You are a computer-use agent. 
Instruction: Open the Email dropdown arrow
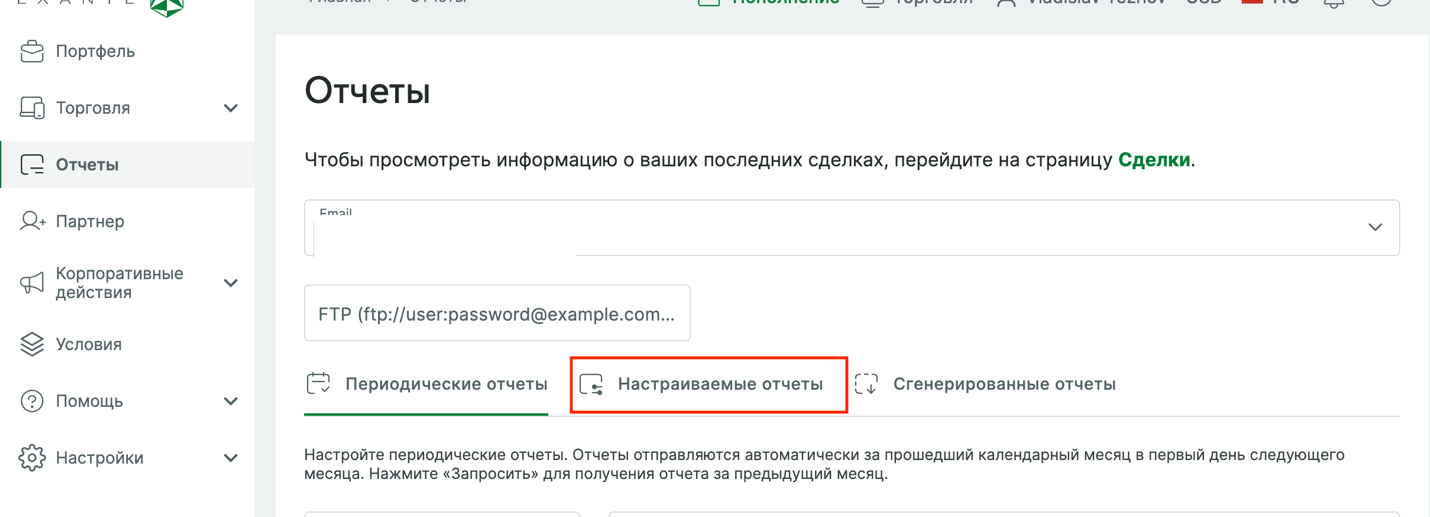pyautogui.click(x=1375, y=227)
